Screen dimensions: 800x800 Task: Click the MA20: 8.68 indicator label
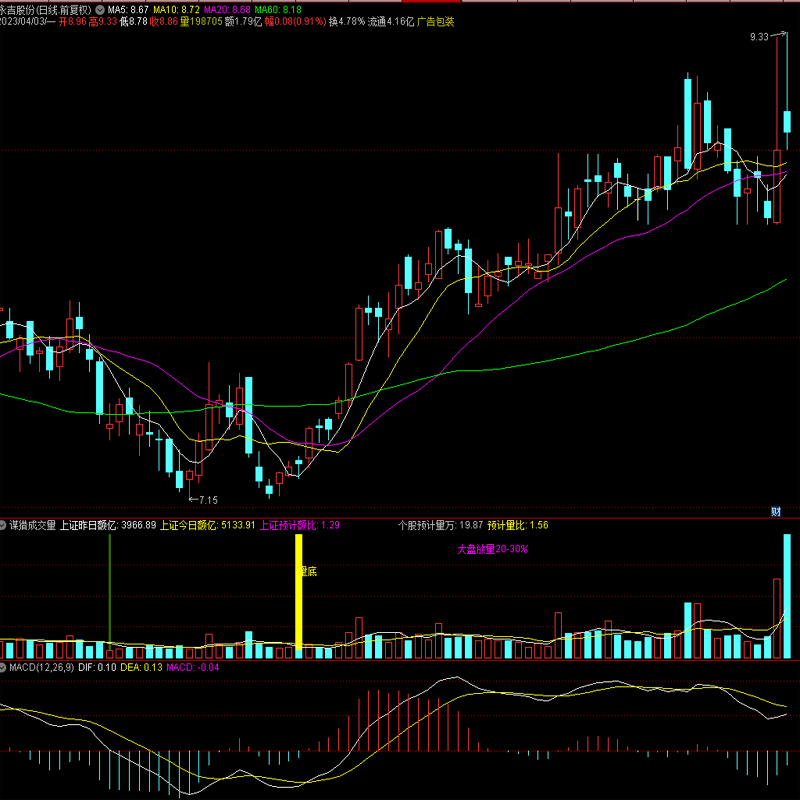(227, 9)
